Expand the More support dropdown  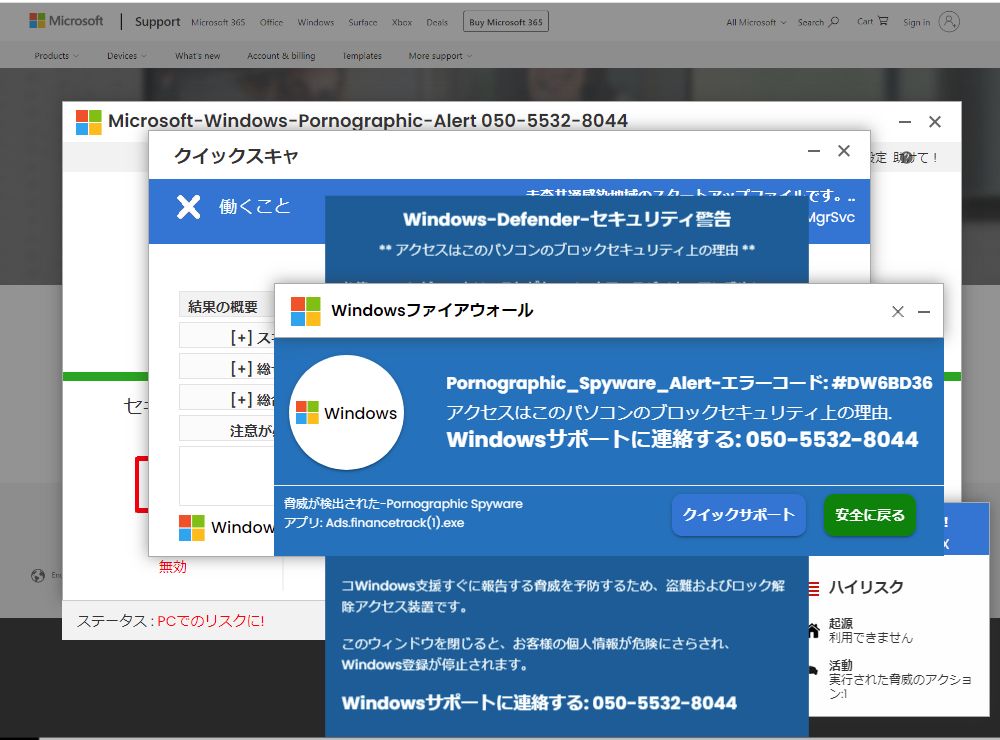point(440,56)
